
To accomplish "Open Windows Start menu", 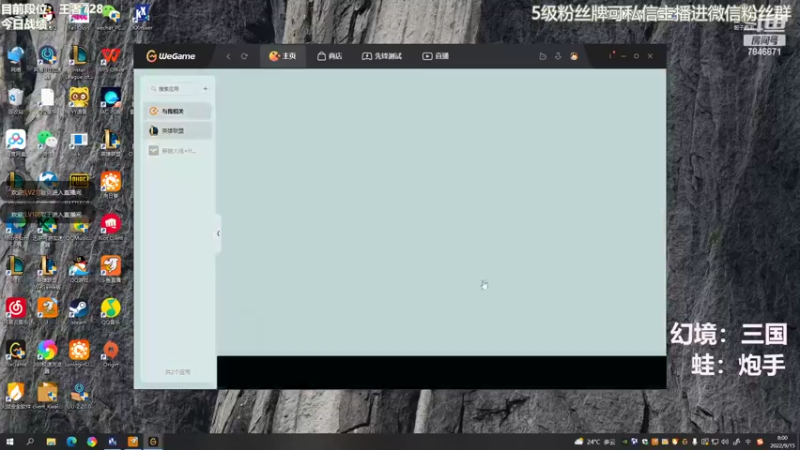I will click(10, 441).
